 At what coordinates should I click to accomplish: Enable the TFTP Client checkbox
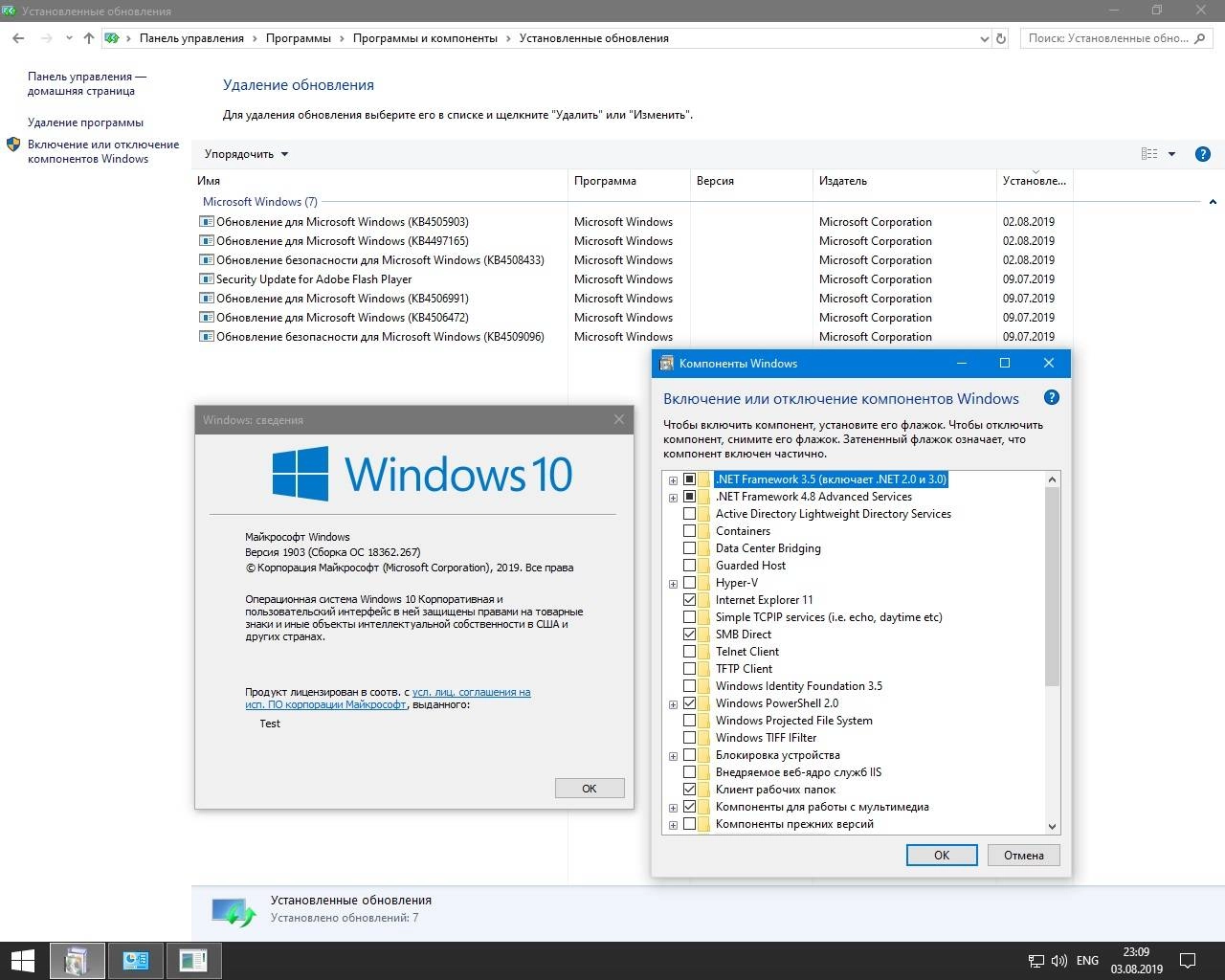[689, 668]
